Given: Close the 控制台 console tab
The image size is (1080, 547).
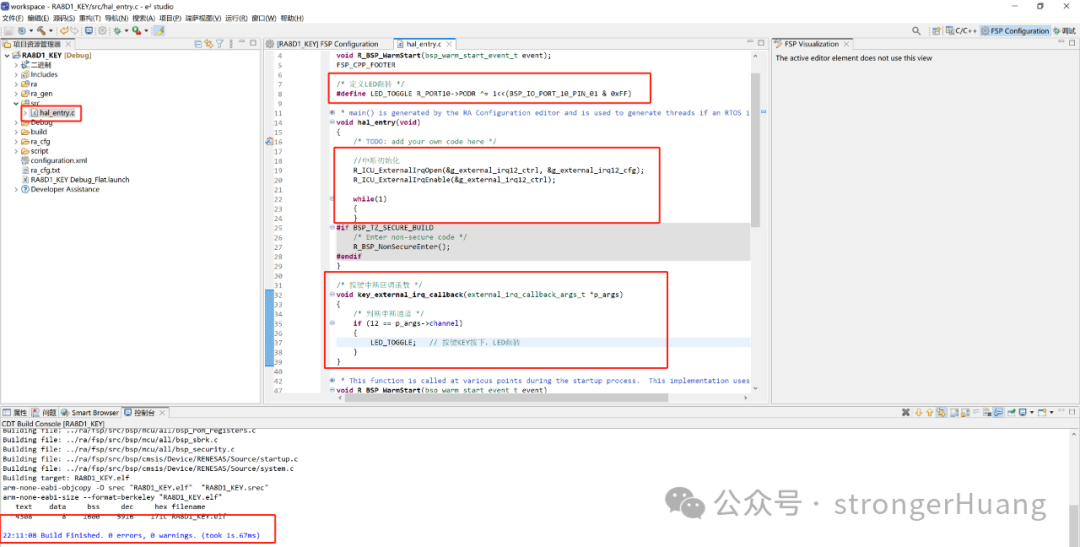Looking at the screenshot, I should 163,413.
